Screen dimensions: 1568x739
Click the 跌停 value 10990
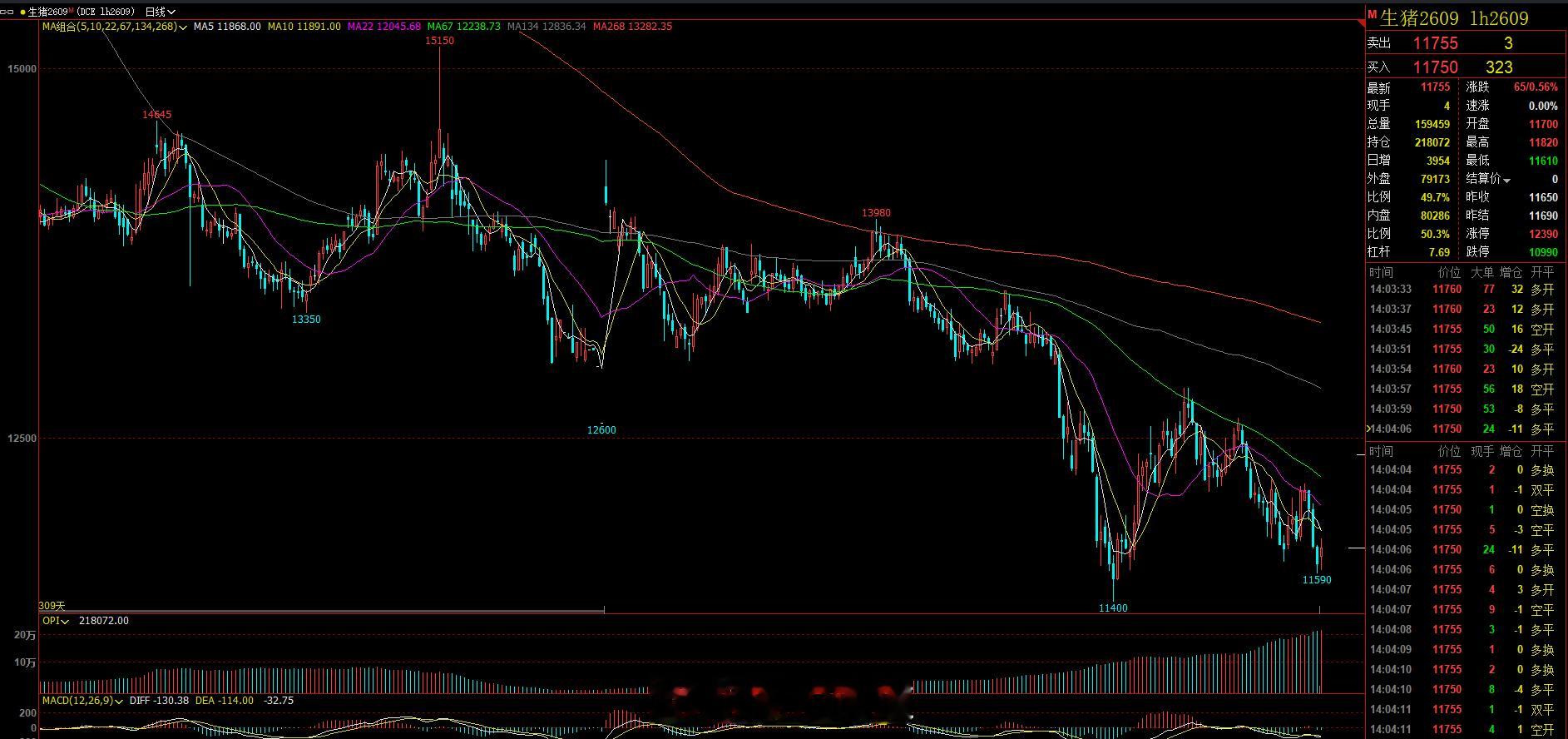(x=1544, y=252)
